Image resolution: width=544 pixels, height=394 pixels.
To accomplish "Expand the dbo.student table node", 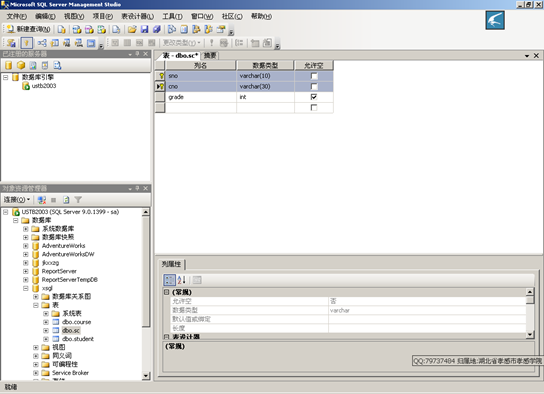I will coord(46,339).
